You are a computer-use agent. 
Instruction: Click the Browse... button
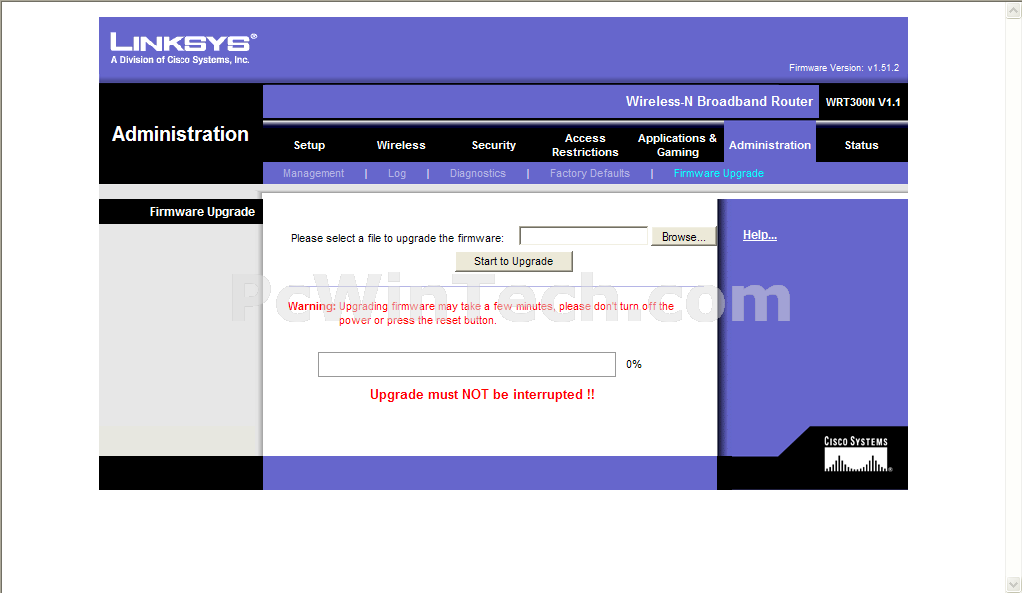tap(684, 237)
